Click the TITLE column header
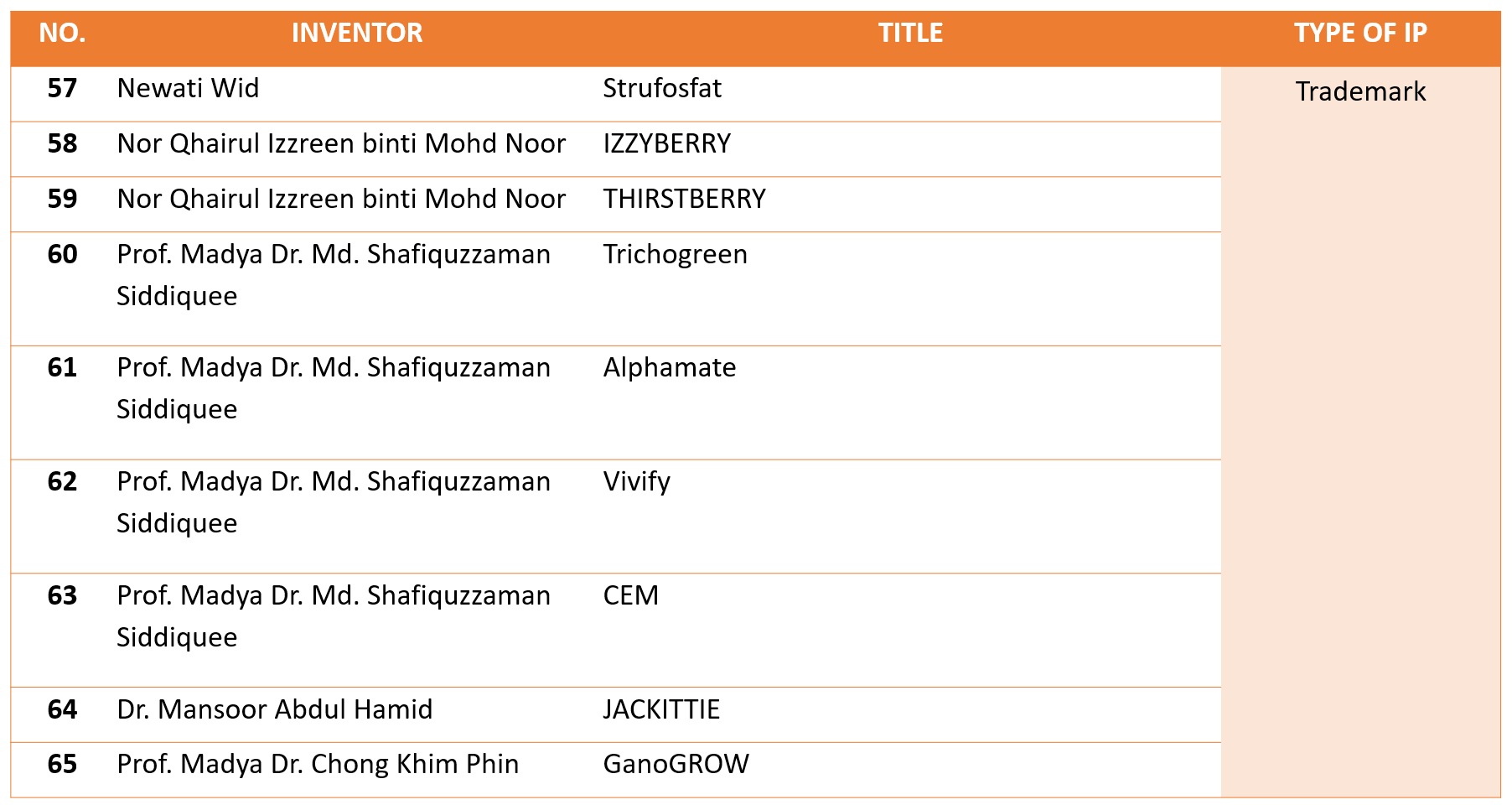1512x810 pixels. (910, 34)
